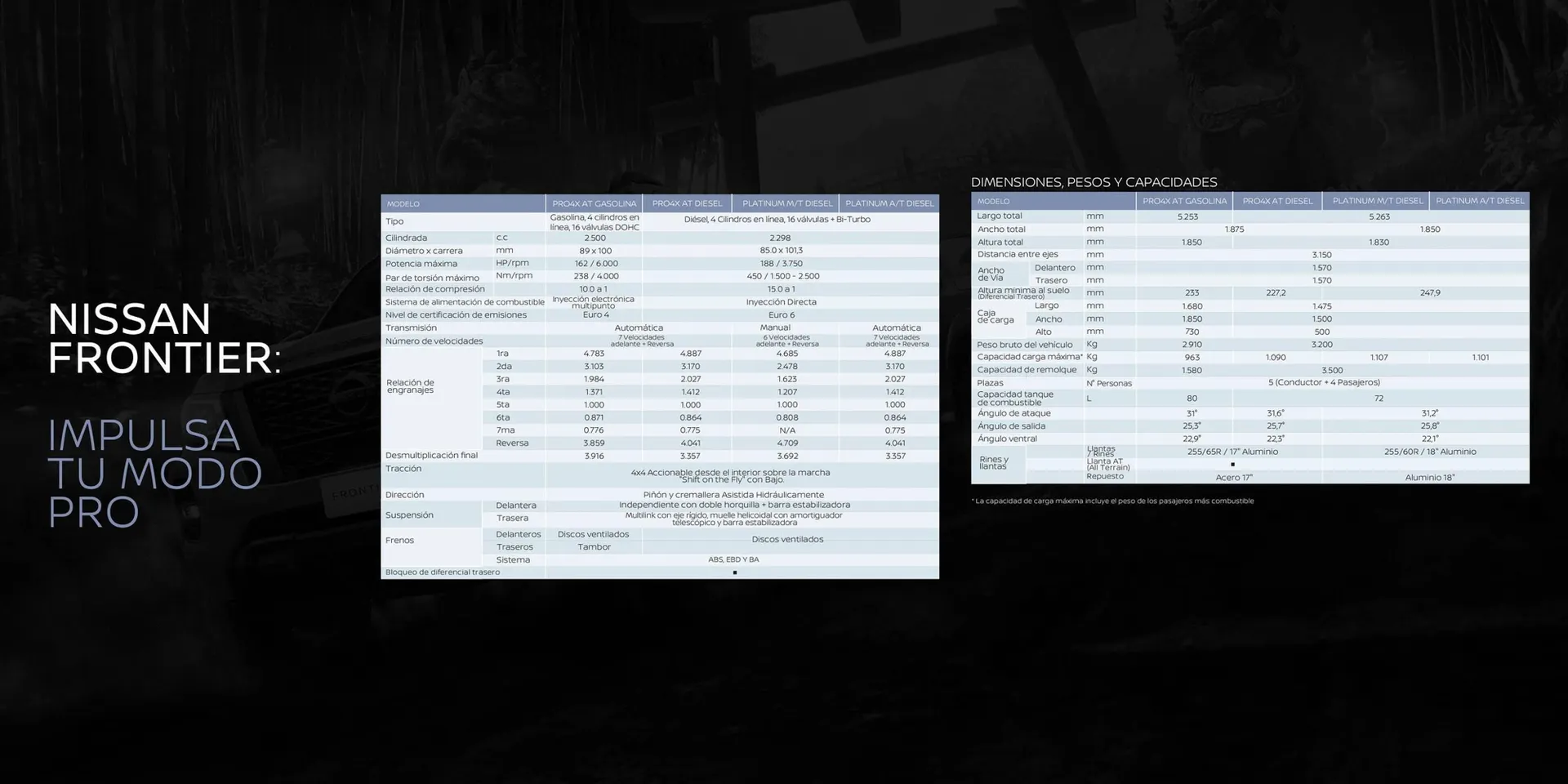Select the Potencia máxima row label

tap(421, 264)
